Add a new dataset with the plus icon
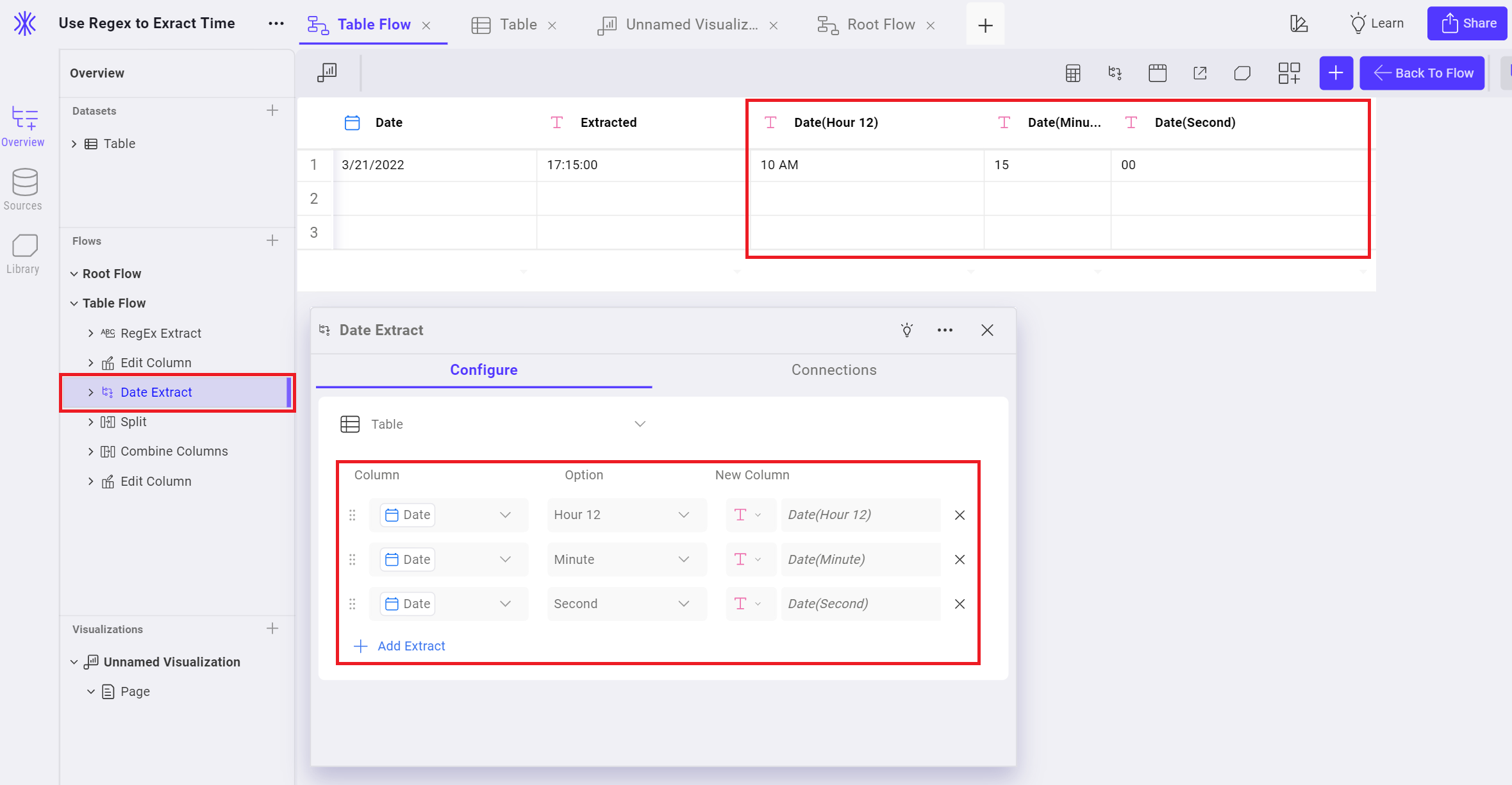The image size is (1512, 785). pos(272,110)
